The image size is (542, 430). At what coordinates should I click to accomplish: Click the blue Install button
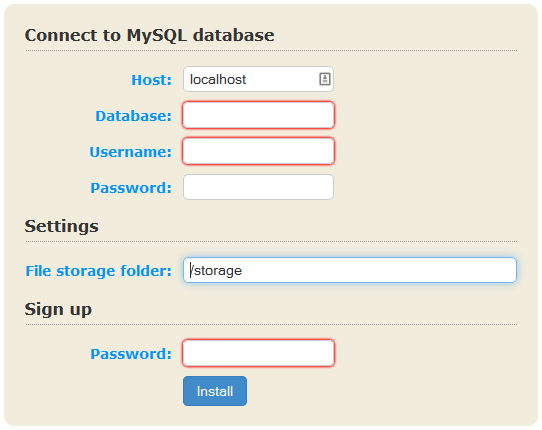click(x=215, y=391)
